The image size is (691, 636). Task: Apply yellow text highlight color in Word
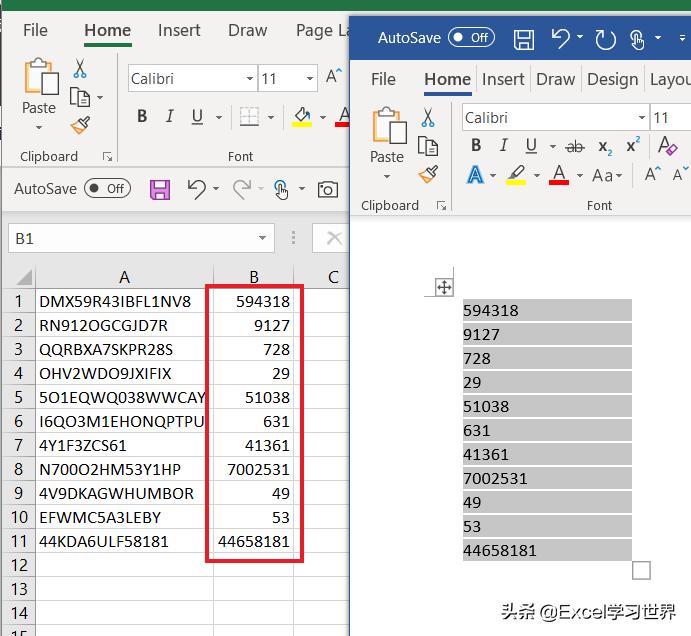[x=516, y=175]
